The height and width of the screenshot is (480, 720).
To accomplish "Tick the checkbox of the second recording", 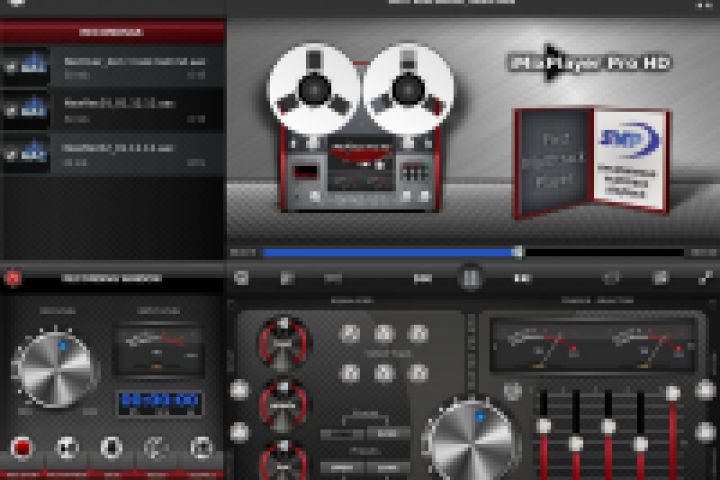I will (10, 110).
